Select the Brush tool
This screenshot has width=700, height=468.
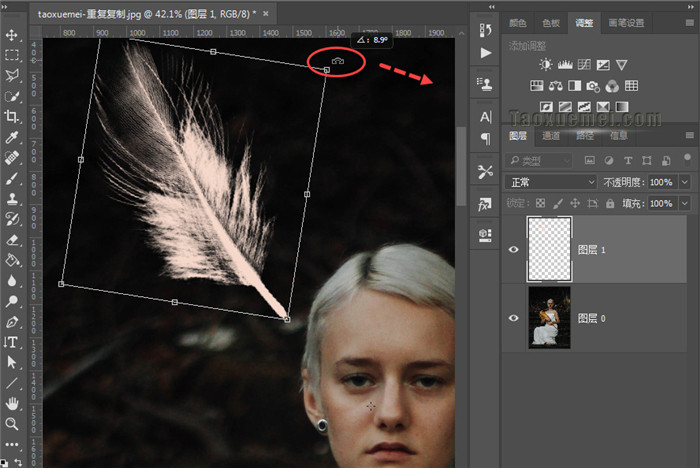click(12, 179)
